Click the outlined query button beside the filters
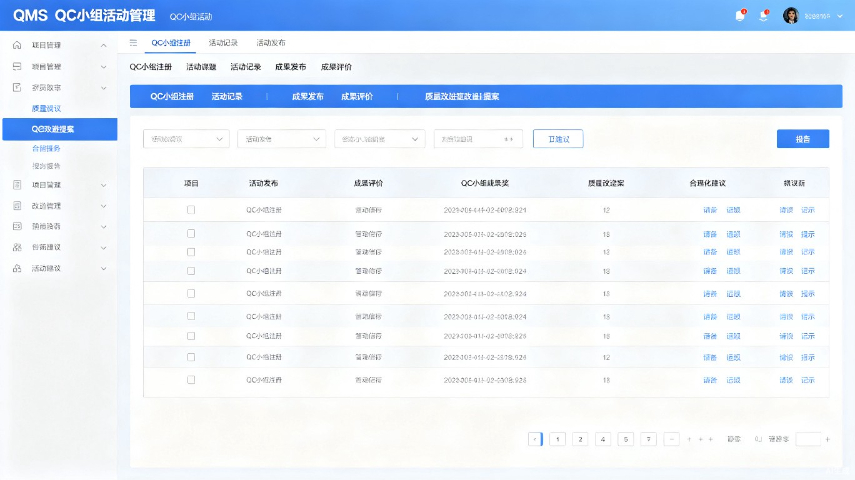This screenshot has width=855, height=480. coord(558,139)
